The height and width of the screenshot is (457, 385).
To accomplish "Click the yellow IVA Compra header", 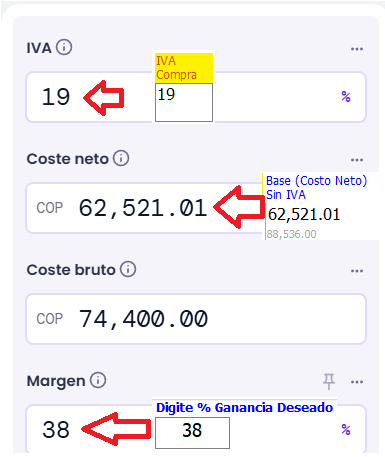I will point(184,68).
